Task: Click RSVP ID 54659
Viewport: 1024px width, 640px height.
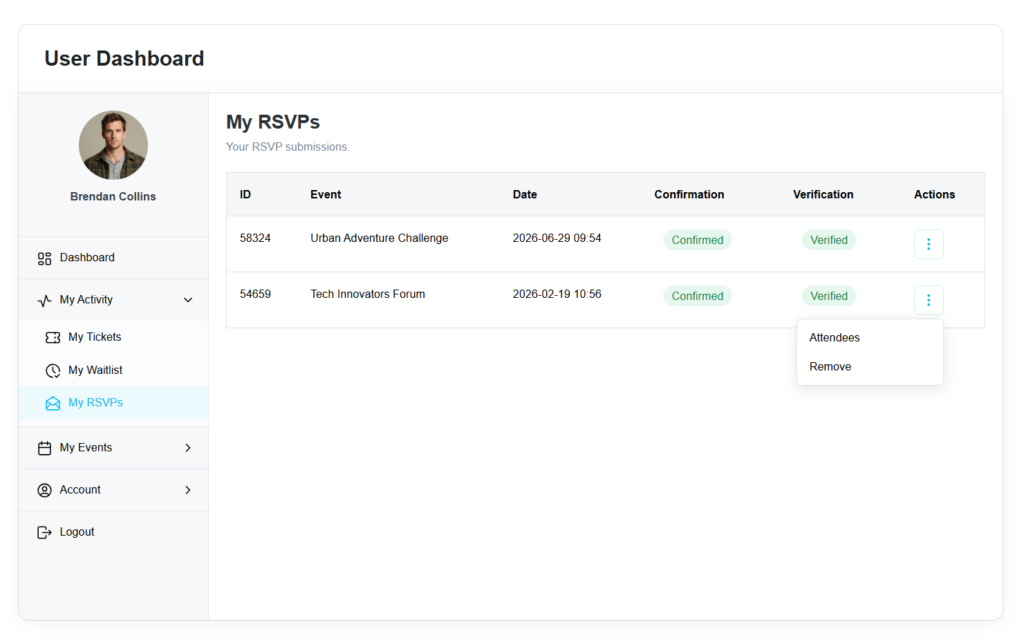Action: point(255,295)
